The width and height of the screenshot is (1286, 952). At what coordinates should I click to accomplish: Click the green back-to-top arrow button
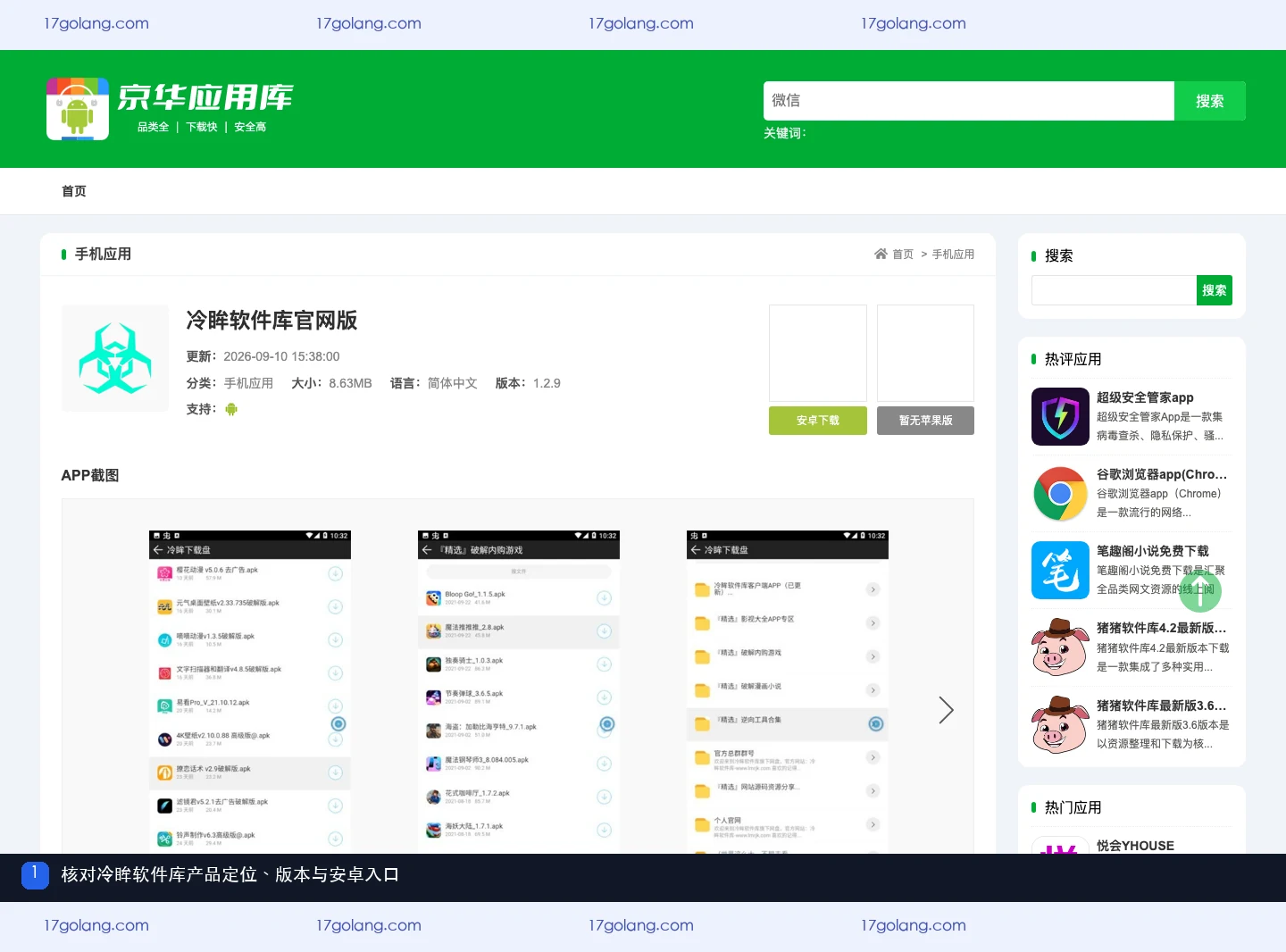click(1200, 590)
